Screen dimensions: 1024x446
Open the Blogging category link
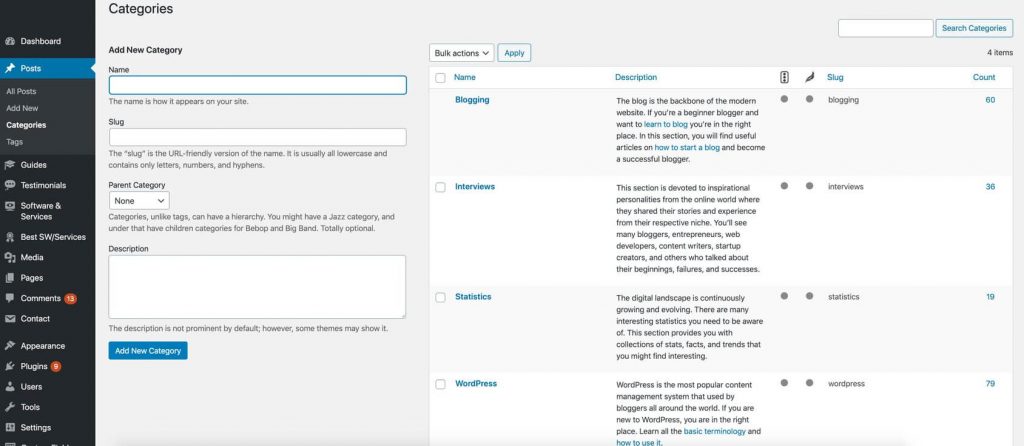472,100
